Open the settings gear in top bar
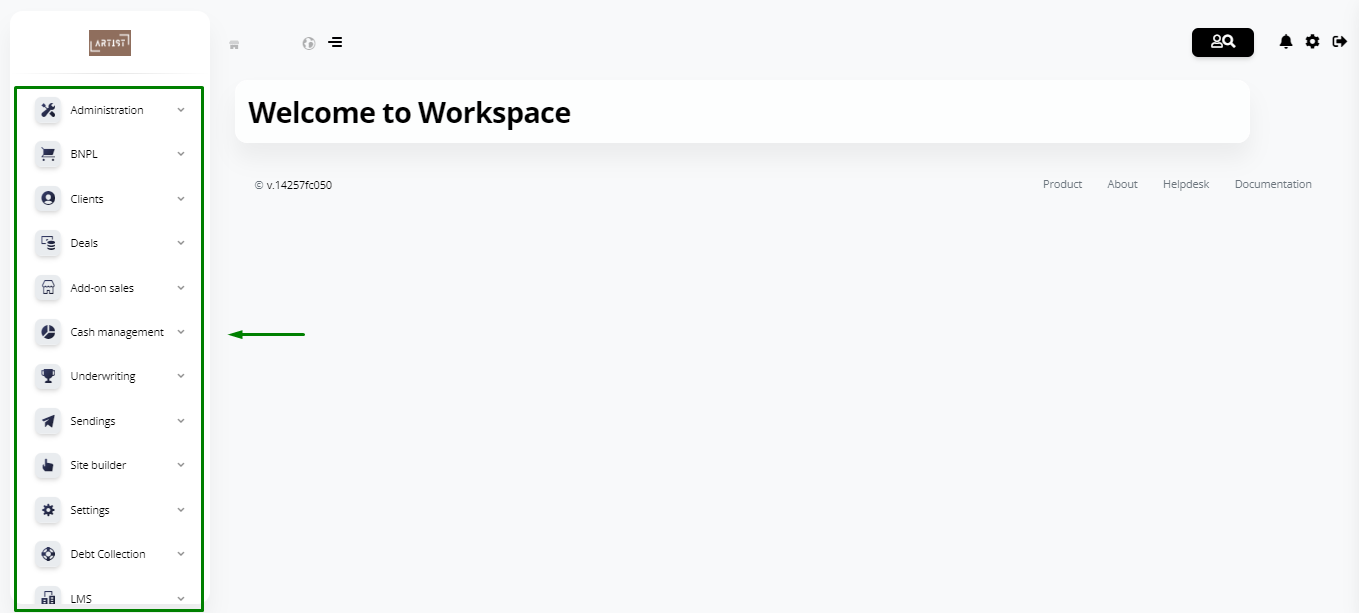Viewport: 1359px width, 613px height. click(1313, 42)
